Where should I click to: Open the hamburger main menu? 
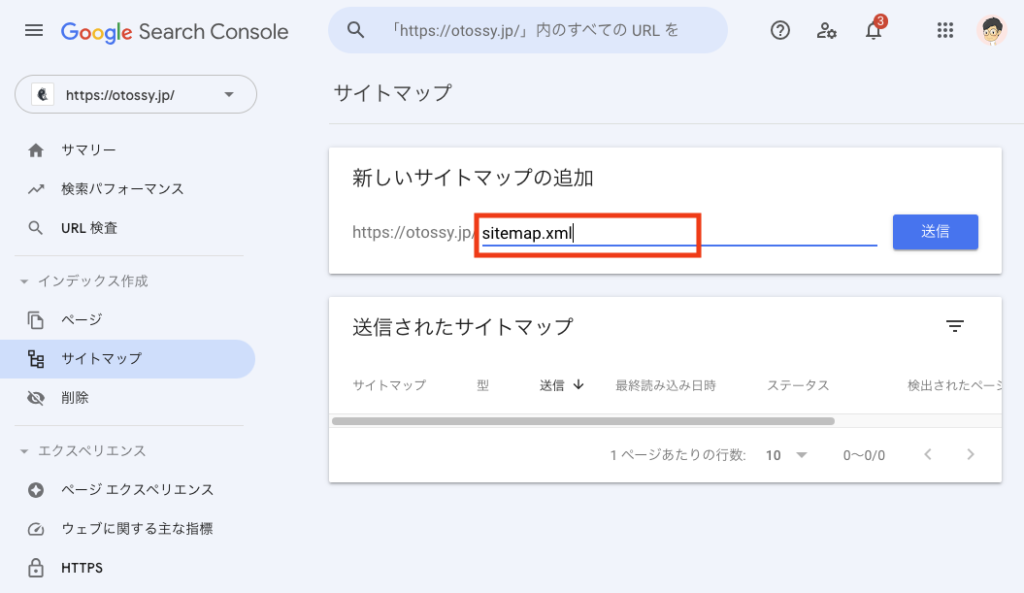[34, 31]
